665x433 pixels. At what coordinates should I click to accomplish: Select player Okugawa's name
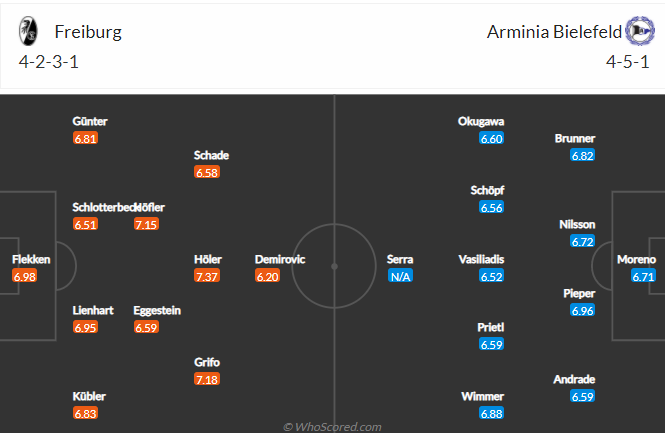[481, 121]
